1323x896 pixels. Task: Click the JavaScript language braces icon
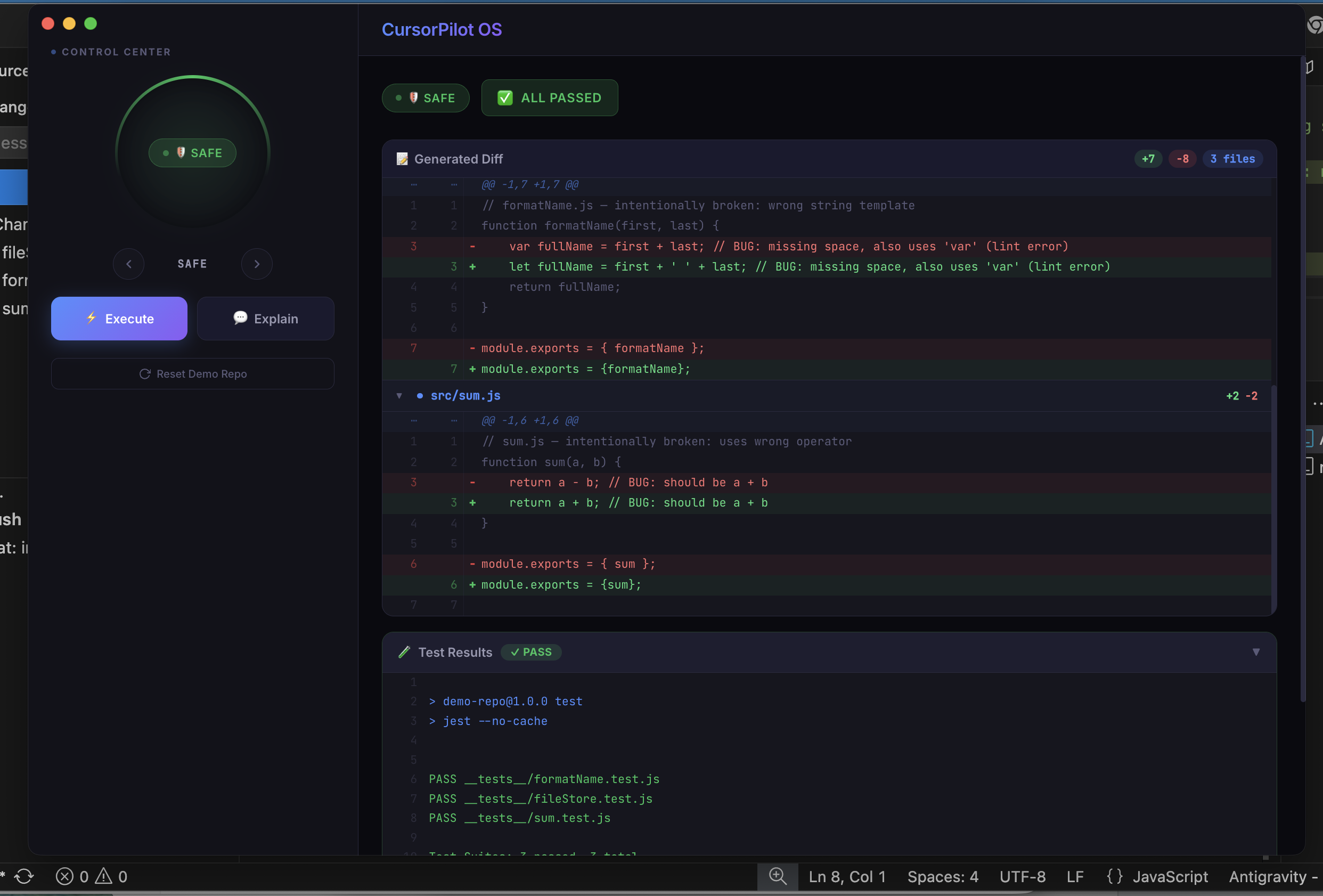1114,876
